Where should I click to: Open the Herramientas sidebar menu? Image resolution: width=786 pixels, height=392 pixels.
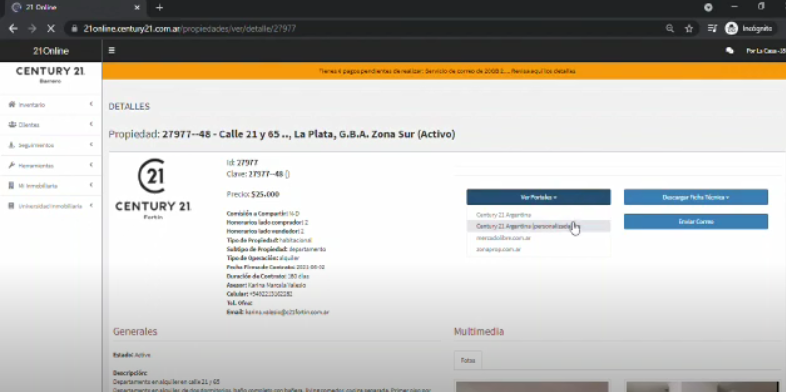pos(51,165)
